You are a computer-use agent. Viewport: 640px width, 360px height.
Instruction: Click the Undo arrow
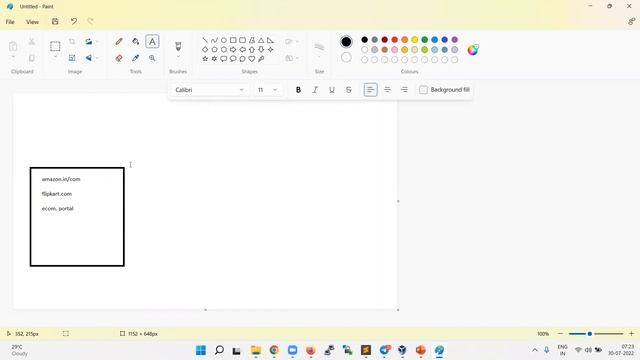(73, 22)
